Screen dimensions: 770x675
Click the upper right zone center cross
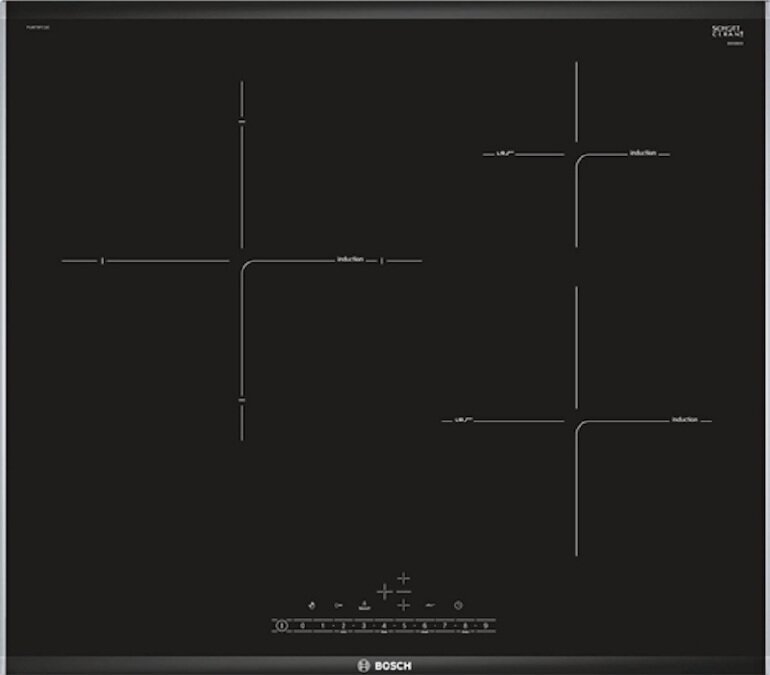point(576,154)
